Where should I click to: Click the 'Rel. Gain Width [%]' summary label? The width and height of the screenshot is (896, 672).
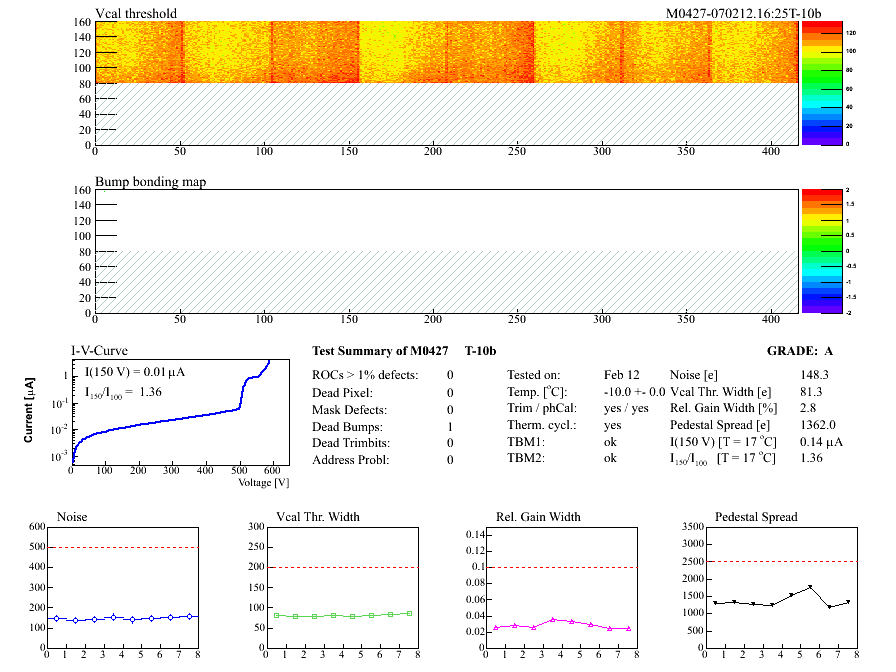click(x=723, y=408)
